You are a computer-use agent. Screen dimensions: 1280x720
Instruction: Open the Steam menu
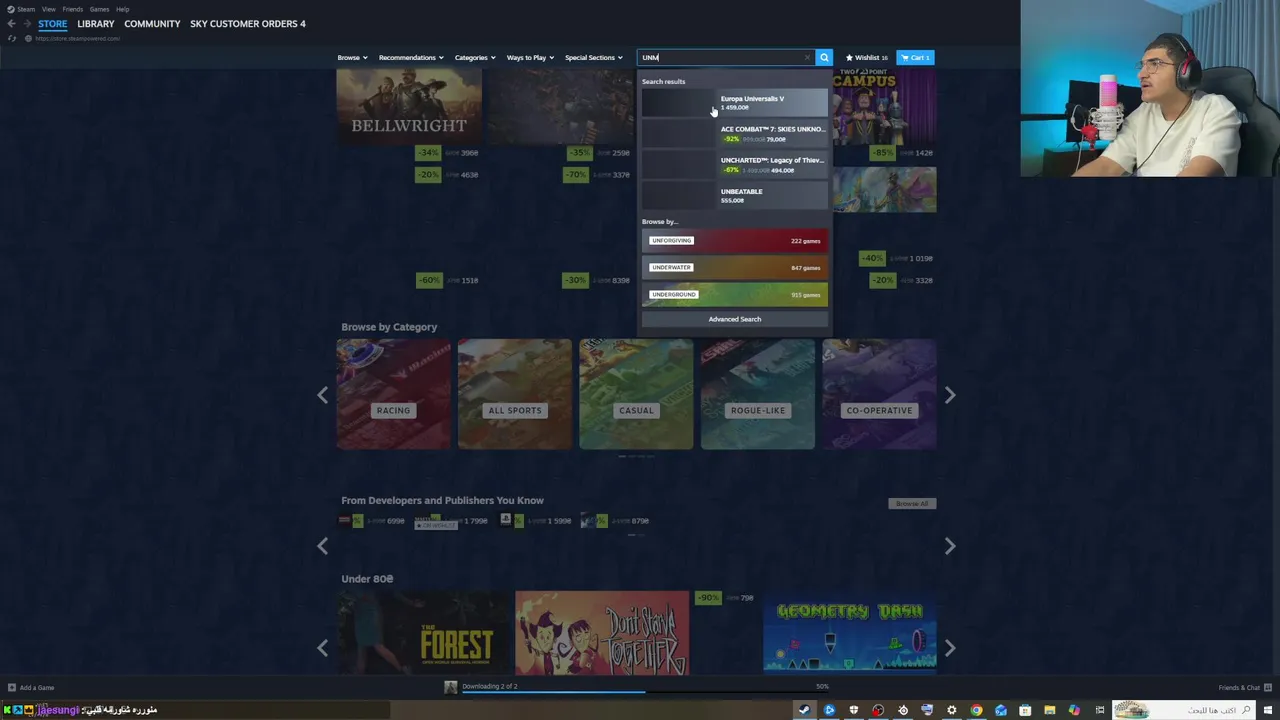pyautogui.click(x=21, y=9)
